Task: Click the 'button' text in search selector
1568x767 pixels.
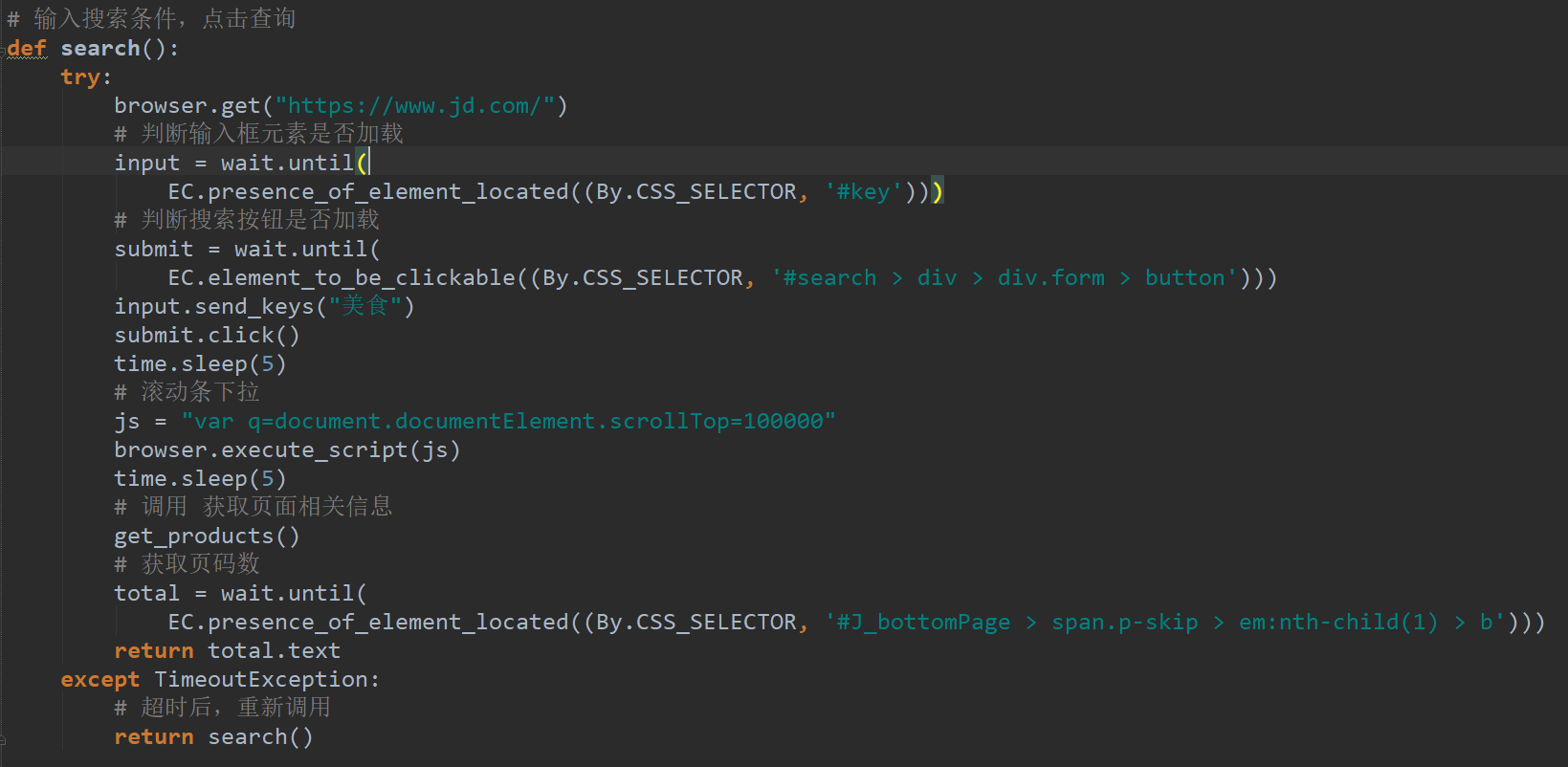Action: pos(1184,278)
